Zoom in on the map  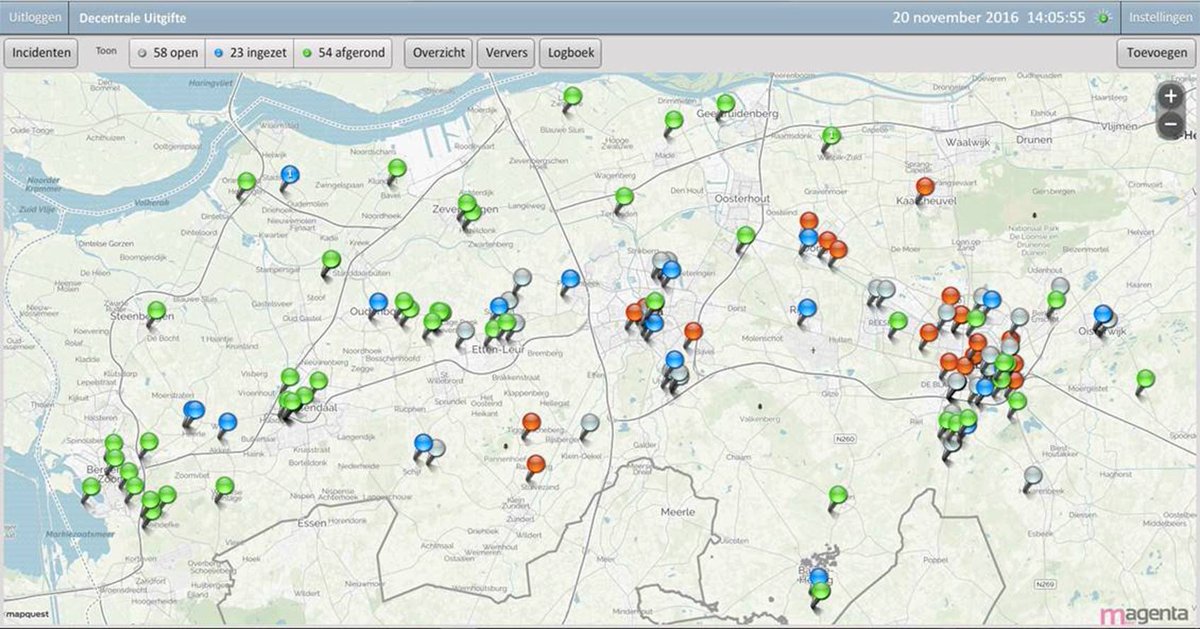coord(1171,96)
